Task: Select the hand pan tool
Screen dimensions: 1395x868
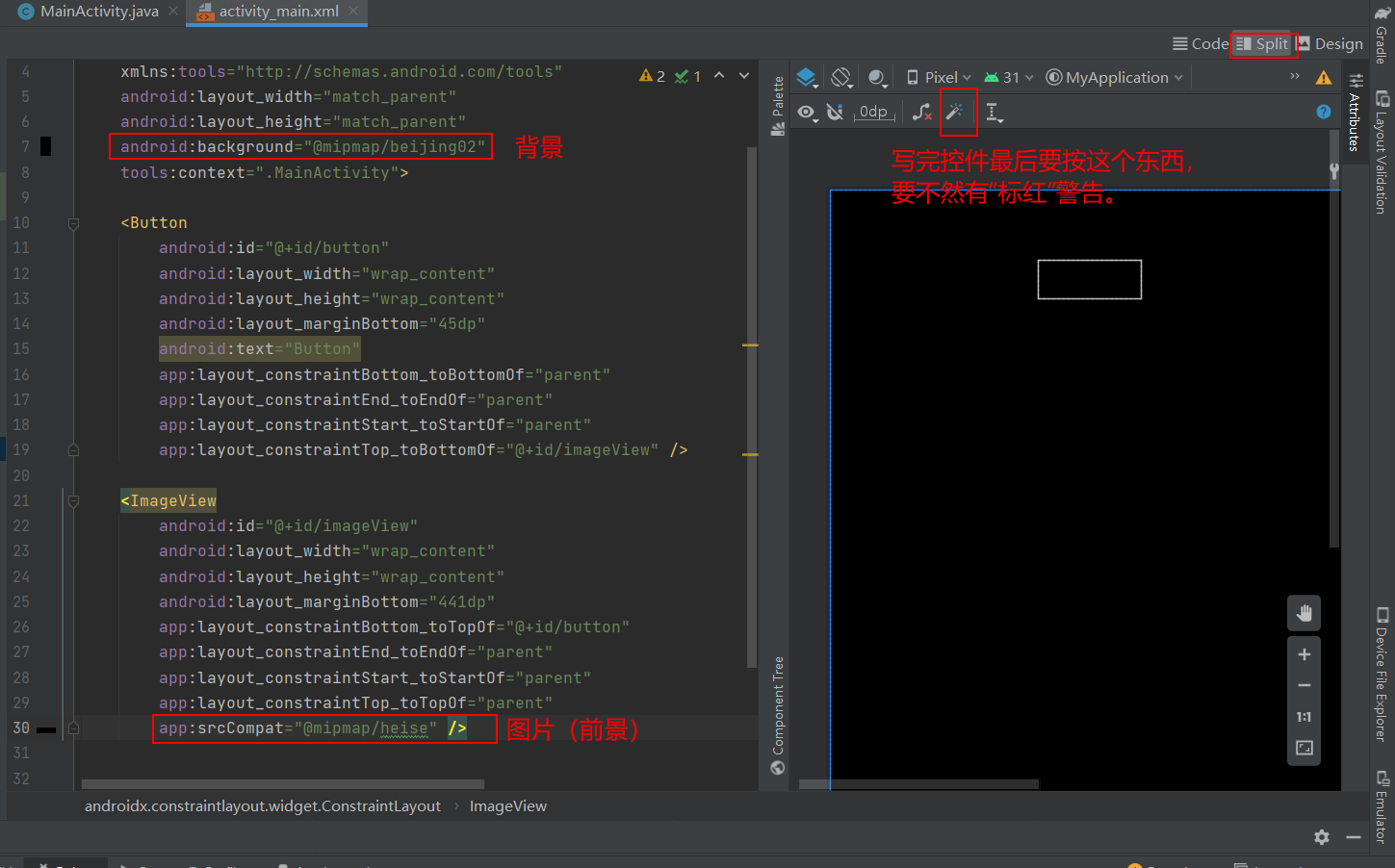Action: pyautogui.click(x=1305, y=613)
